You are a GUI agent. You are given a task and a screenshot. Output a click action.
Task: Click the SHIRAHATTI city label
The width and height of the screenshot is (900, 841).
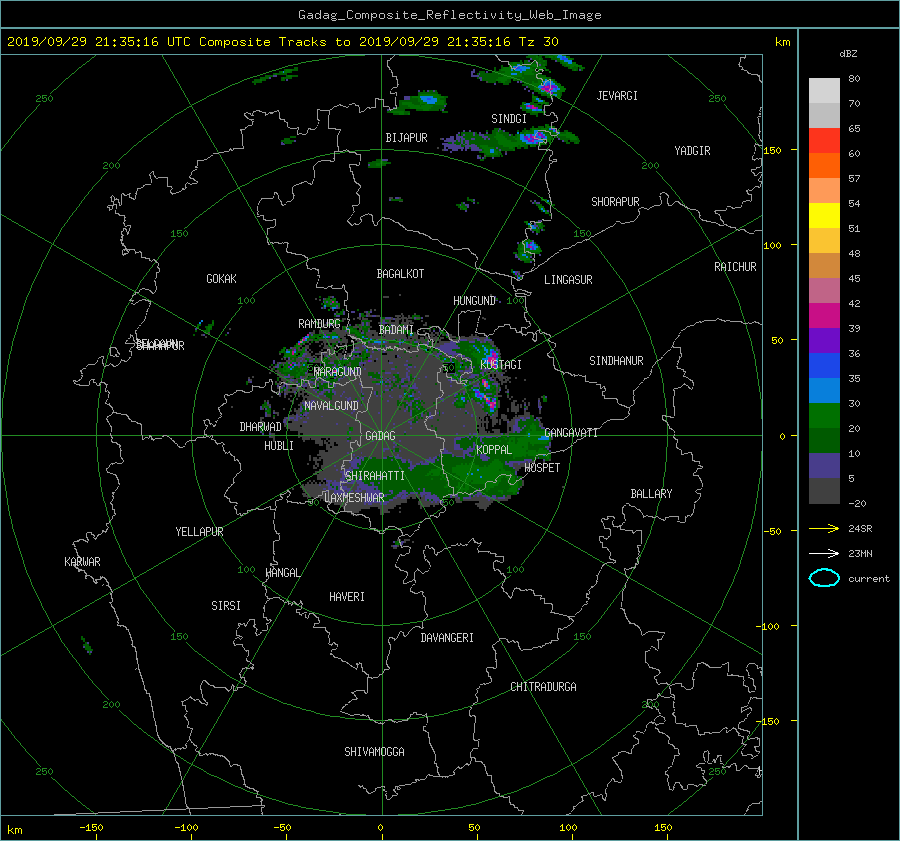point(375,476)
